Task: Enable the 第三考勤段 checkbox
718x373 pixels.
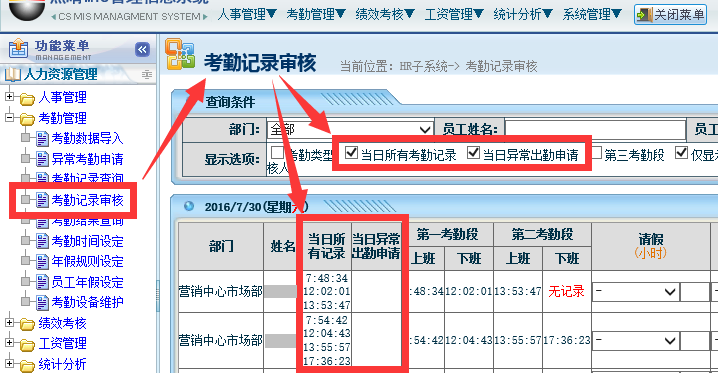Action: click(596, 152)
